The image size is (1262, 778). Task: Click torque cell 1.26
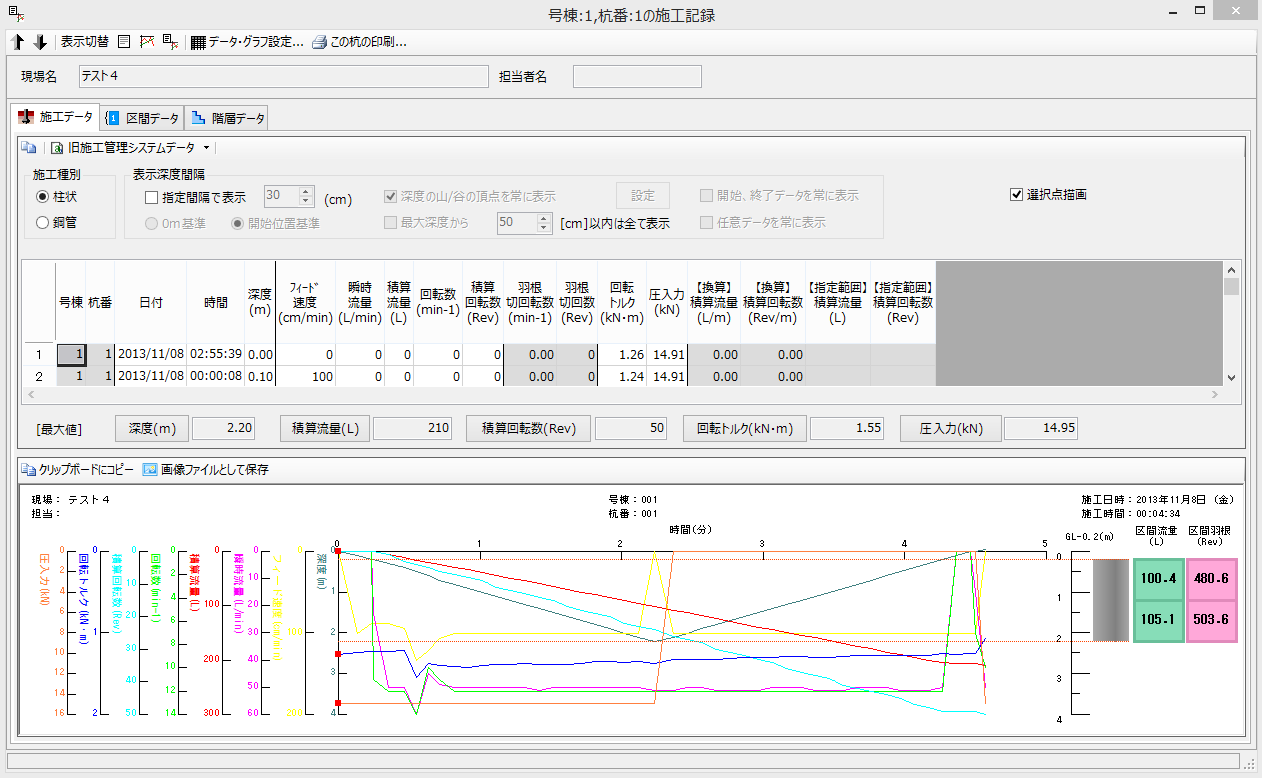click(x=622, y=354)
